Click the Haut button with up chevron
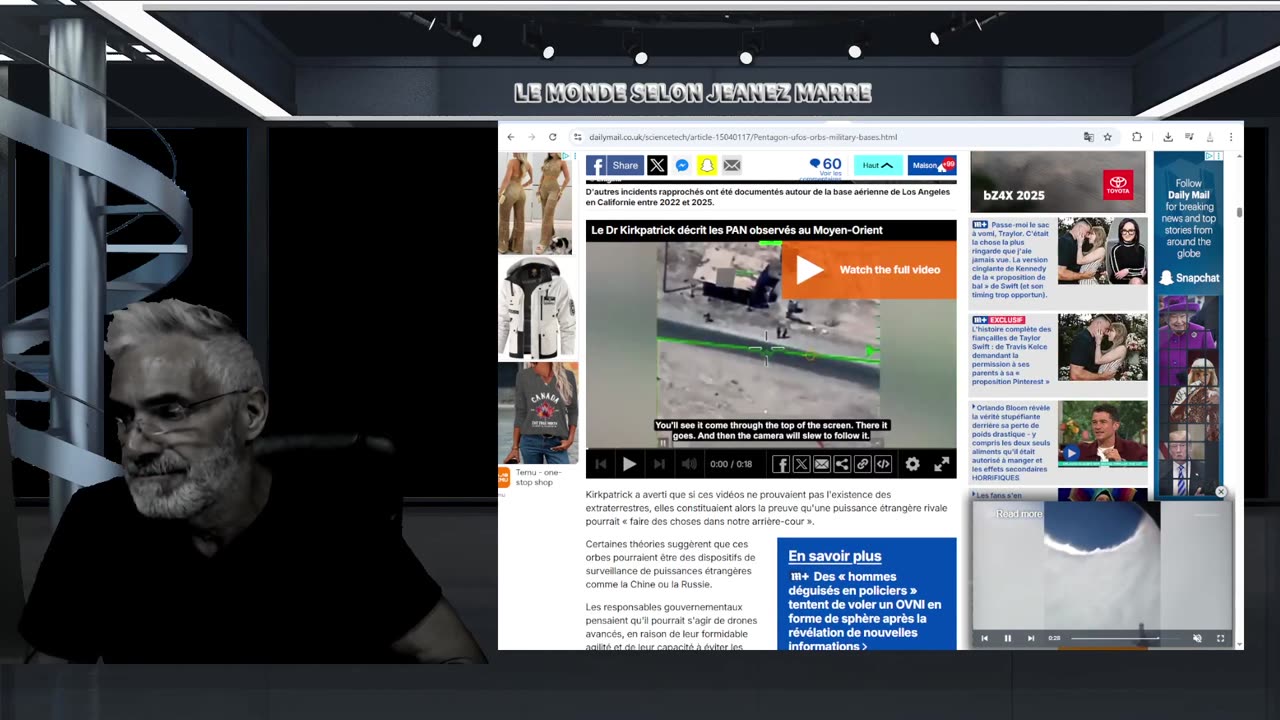This screenshot has height=720, width=1280. 878,165
